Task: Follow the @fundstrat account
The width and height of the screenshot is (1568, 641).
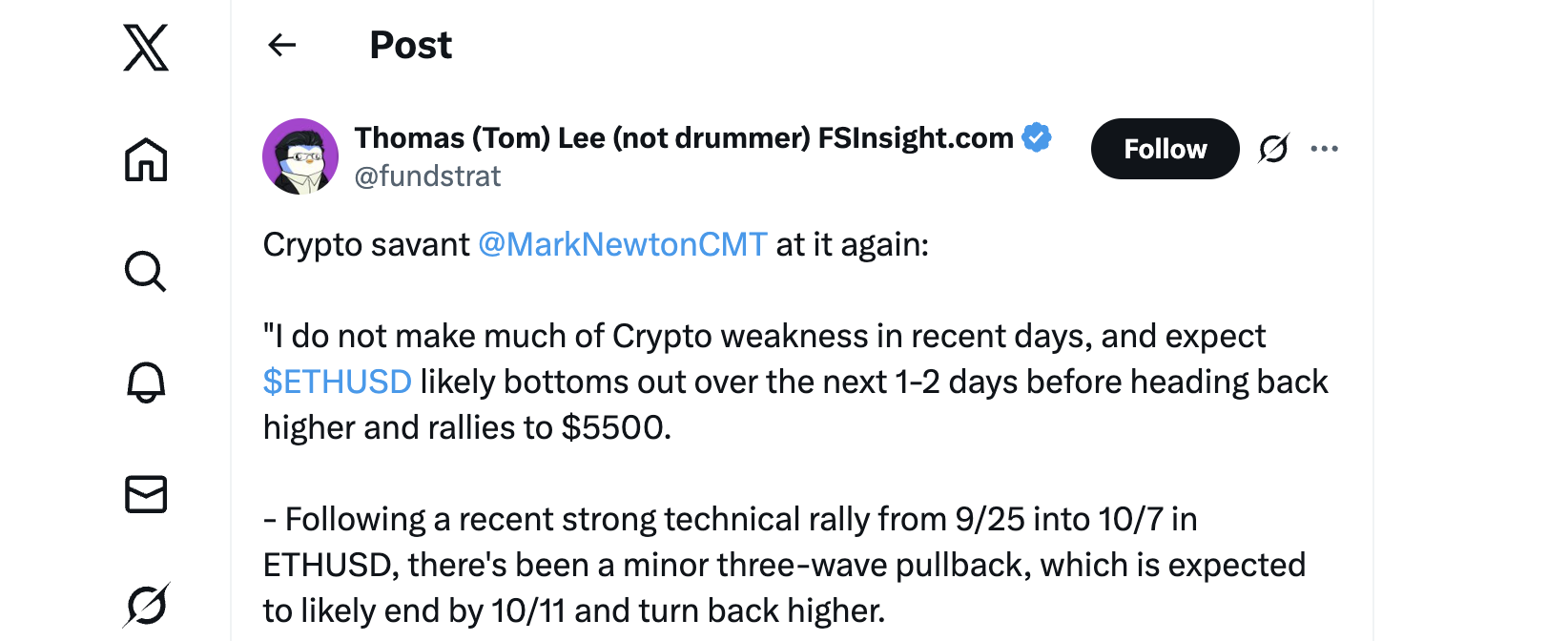Action: [x=1165, y=149]
